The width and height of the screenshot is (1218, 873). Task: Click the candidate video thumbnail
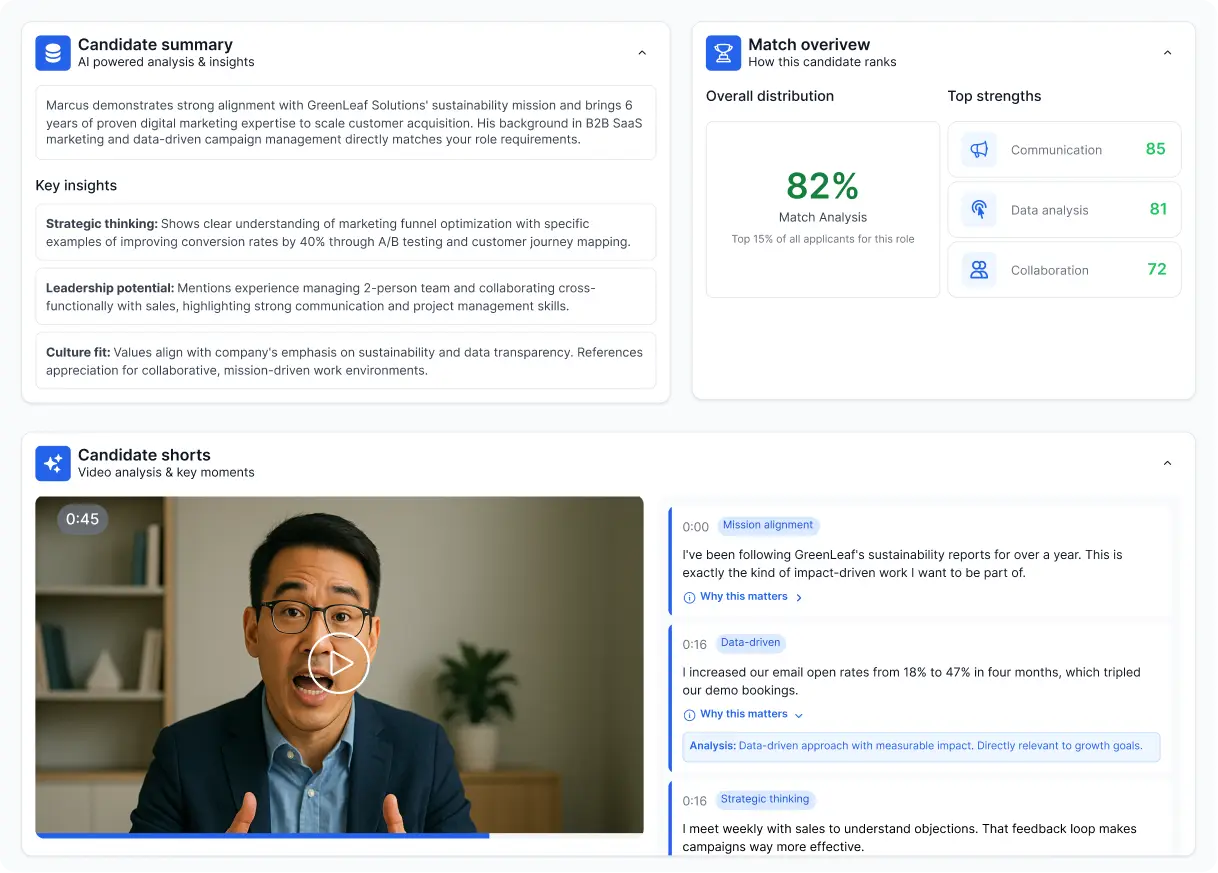[x=339, y=665]
